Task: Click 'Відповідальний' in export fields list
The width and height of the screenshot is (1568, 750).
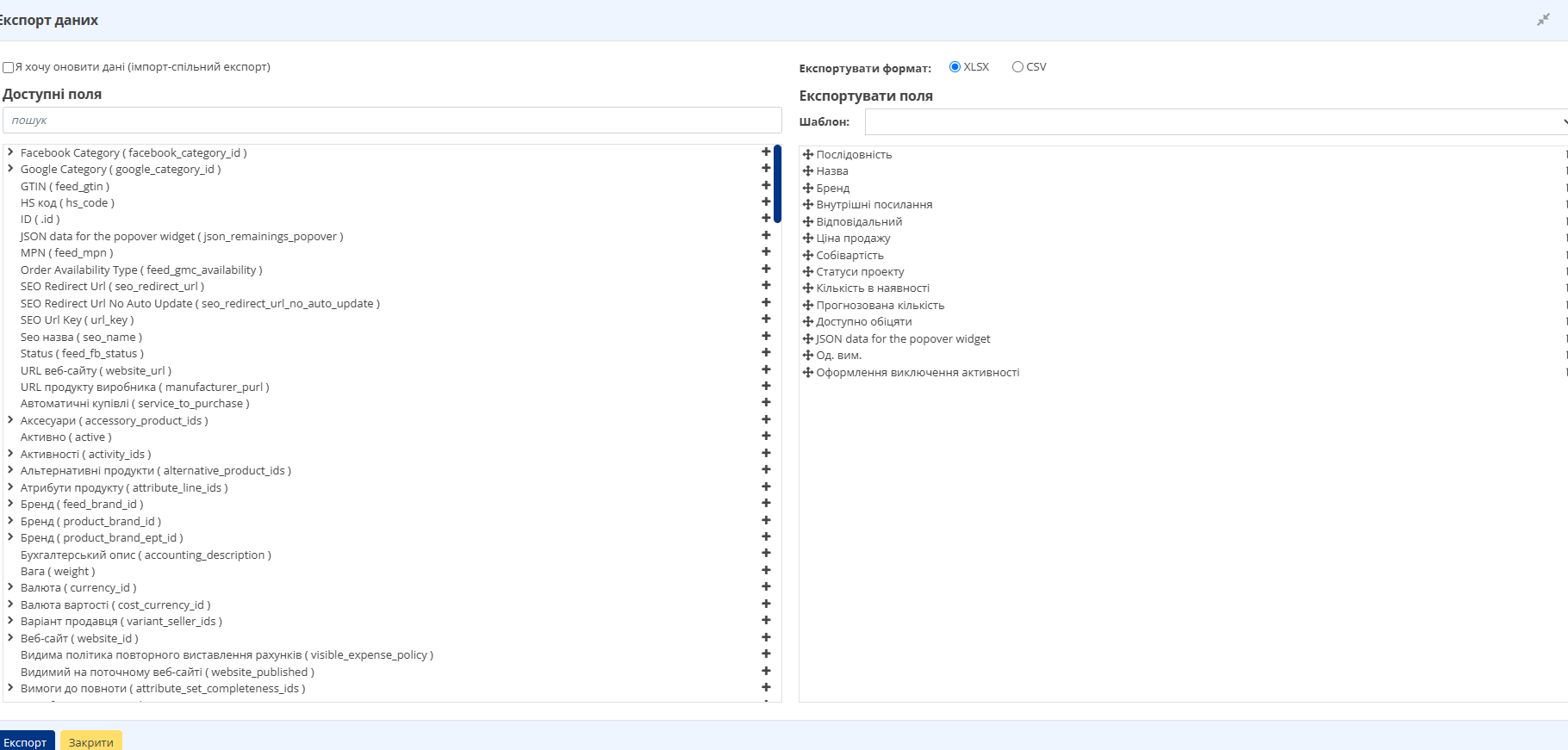Action: click(x=859, y=222)
